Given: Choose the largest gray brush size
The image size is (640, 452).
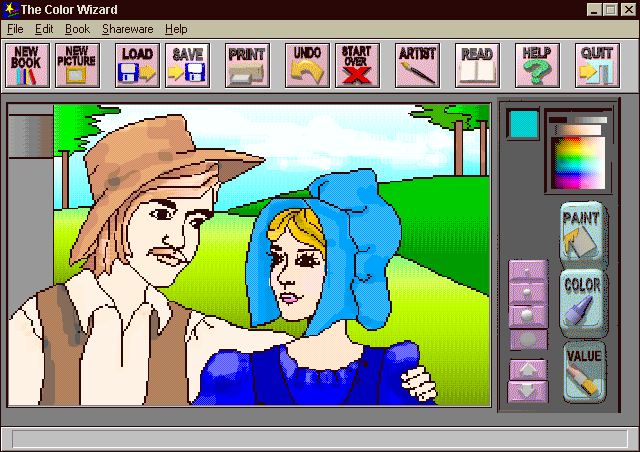Looking at the screenshot, I should 529,339.
